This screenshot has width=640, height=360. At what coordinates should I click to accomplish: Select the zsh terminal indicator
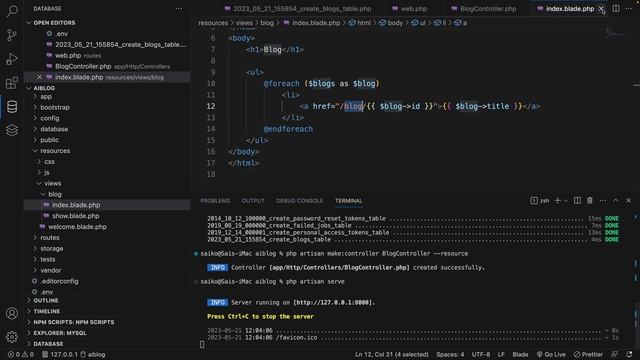coord(540,200)
